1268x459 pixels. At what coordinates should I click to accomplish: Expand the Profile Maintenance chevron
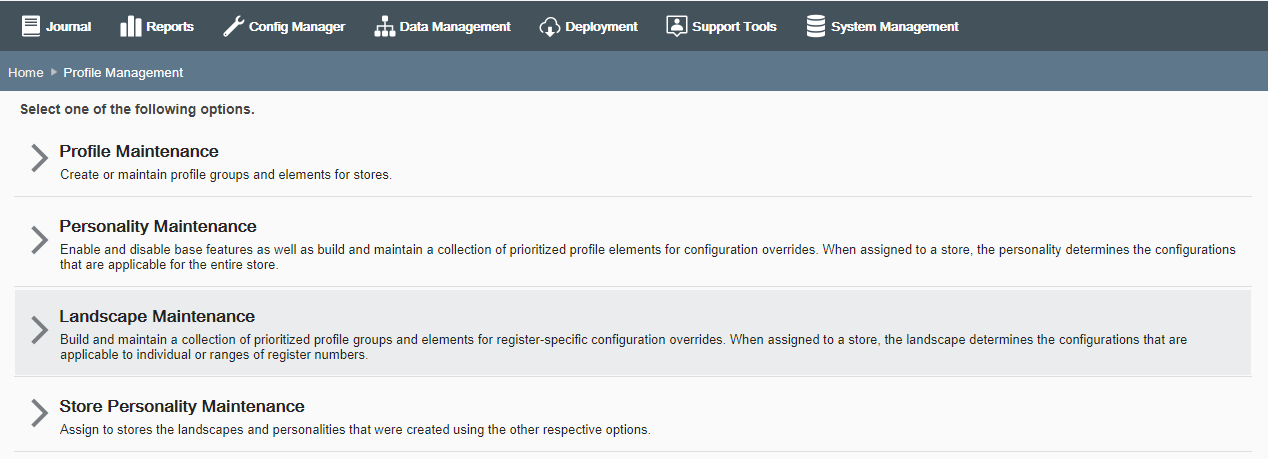39,159
